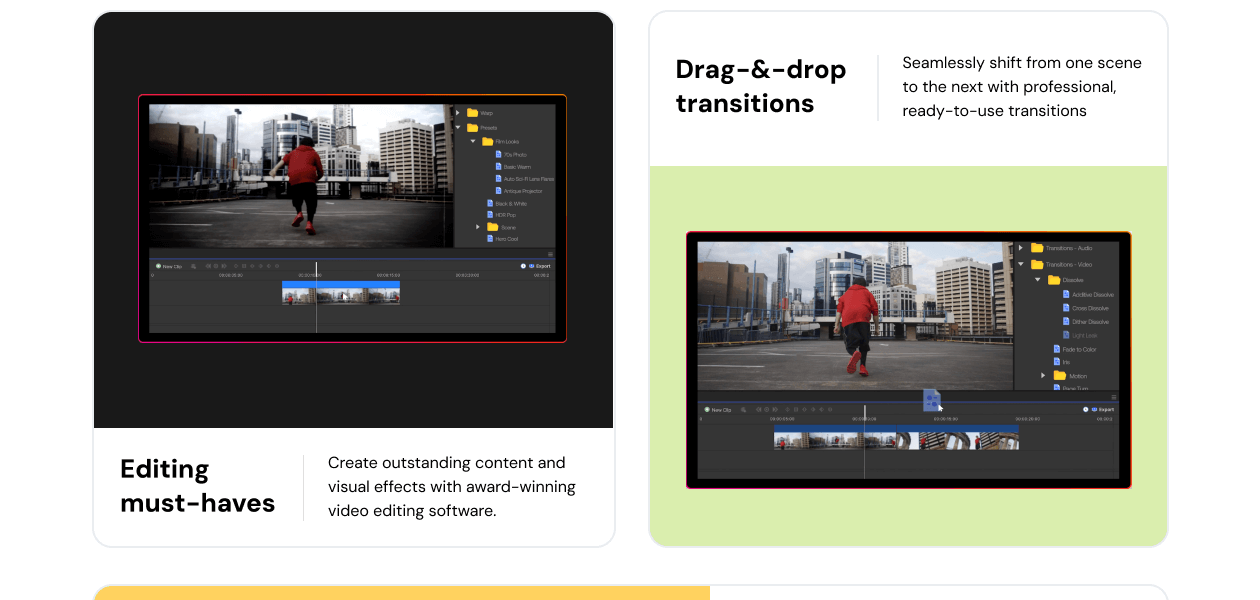The width and height of the screenshot is (1260, 600).
Task: Click the Basic Warm preset icon
Action: point(498,167)
